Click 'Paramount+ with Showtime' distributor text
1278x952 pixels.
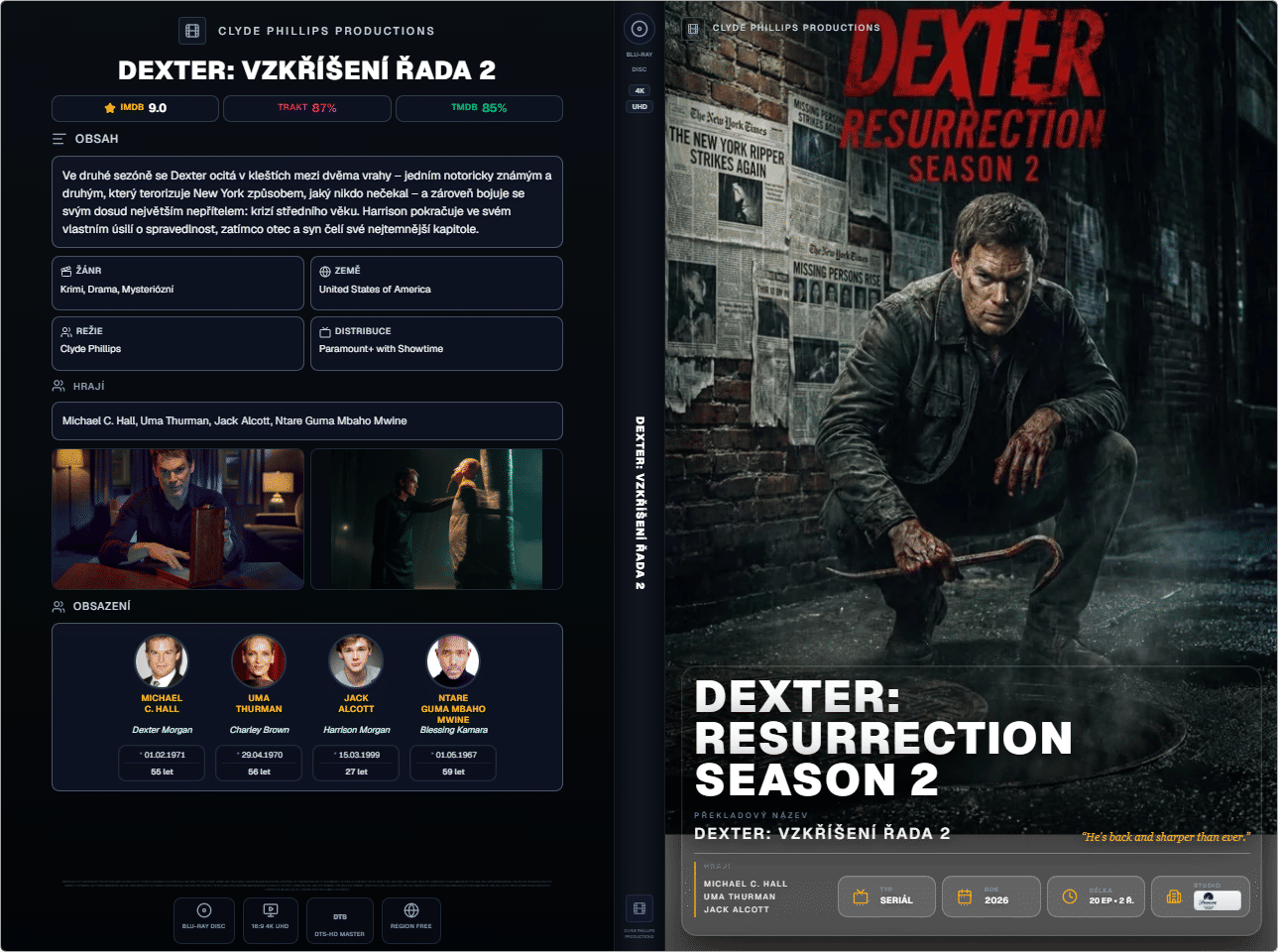pyautogui.click(x=381, y=349)
